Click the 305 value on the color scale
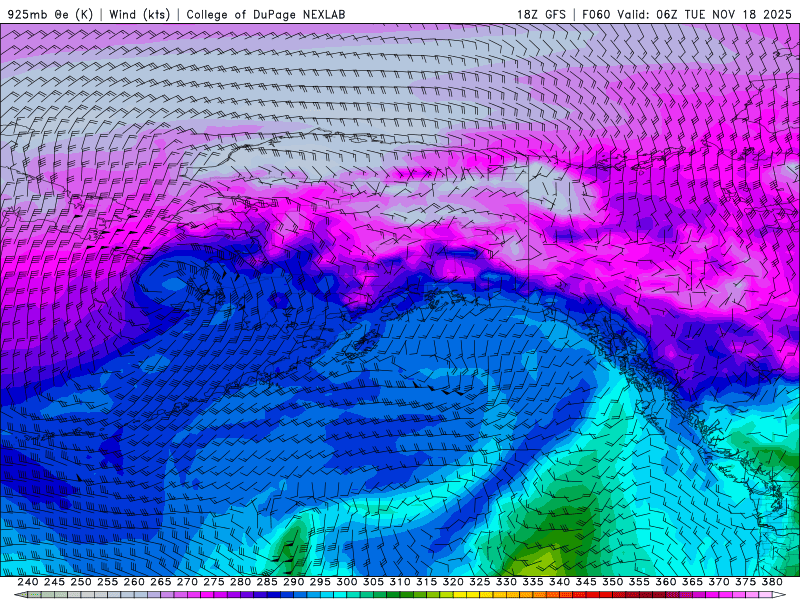The height and width of the screenshot is (600, 800). [x=373, y=582]
